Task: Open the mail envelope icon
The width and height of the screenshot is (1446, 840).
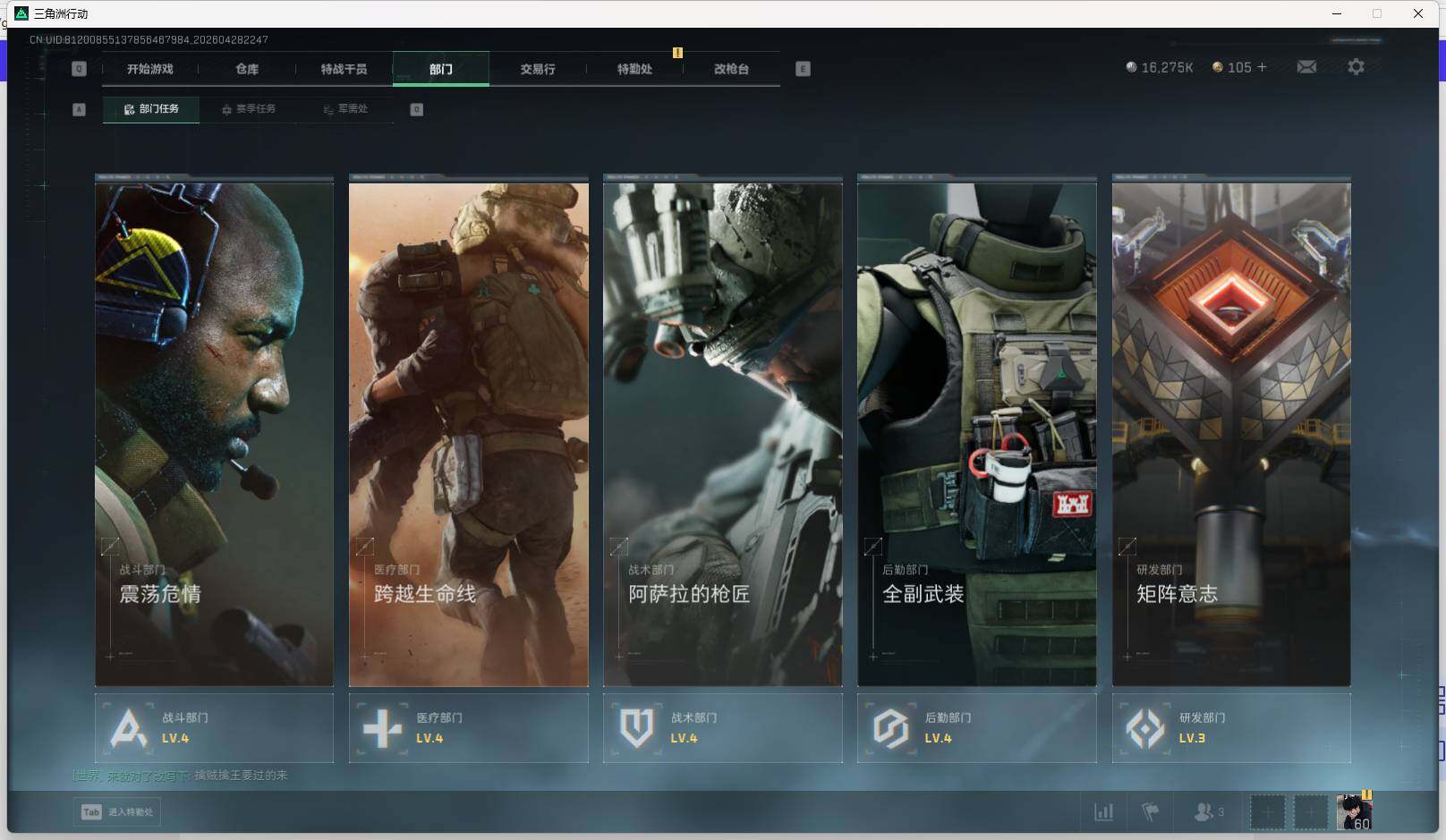Action: coord(1306,67)
